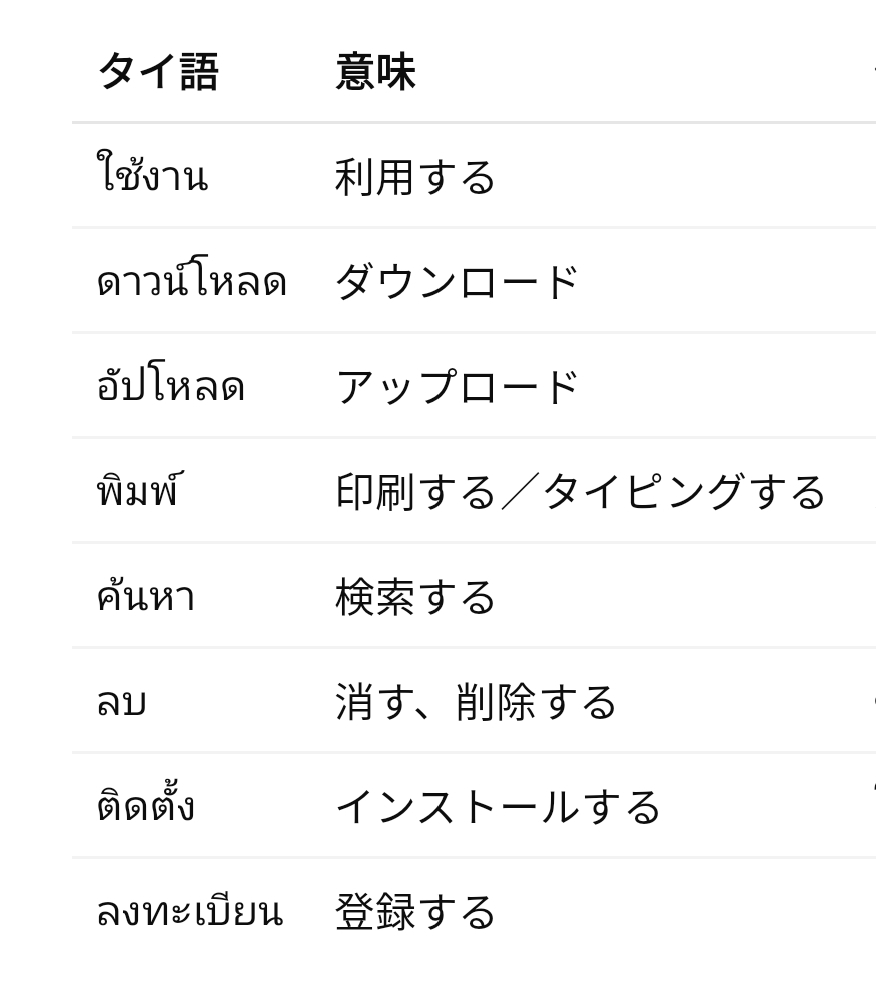Click the meaning アップロード
Image resolution: width=876 pixels, height=1004 pixels.
click(457, 387)
